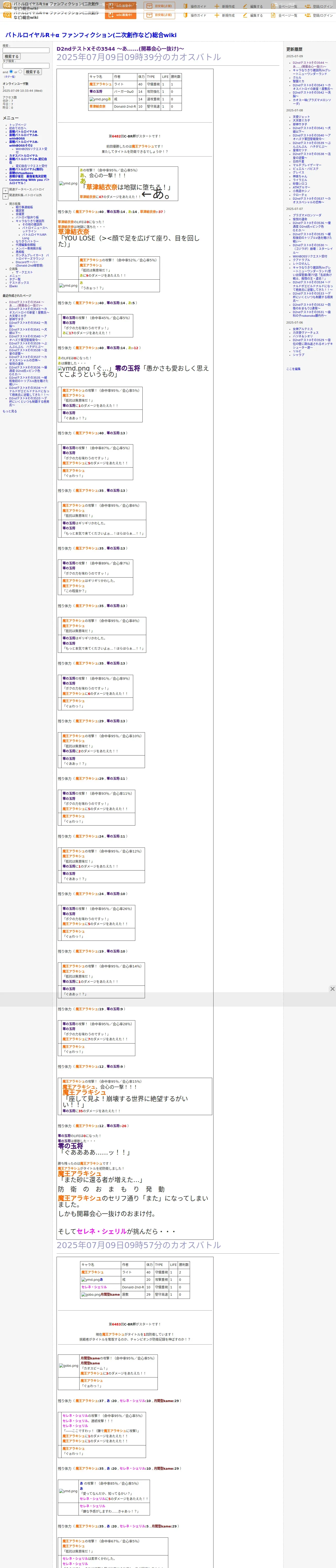Open the wiki title バトルロイヤルR+α heading link

[91, 35]
